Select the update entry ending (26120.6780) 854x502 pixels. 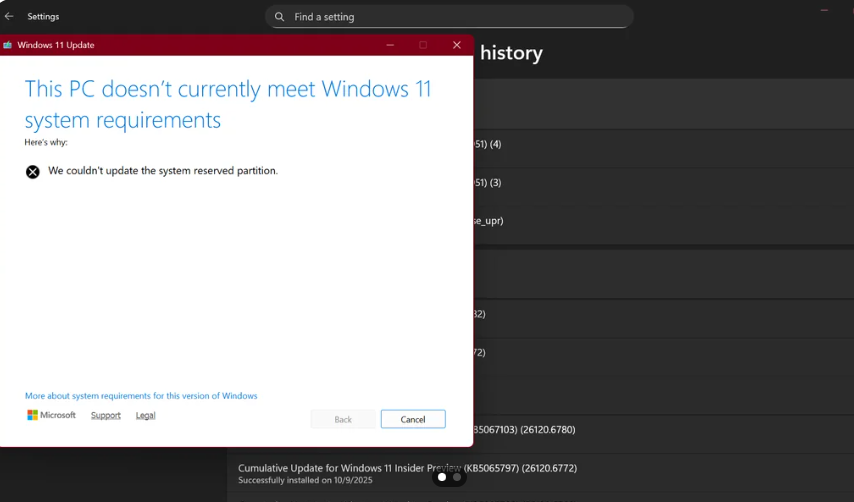click(663, 434)
